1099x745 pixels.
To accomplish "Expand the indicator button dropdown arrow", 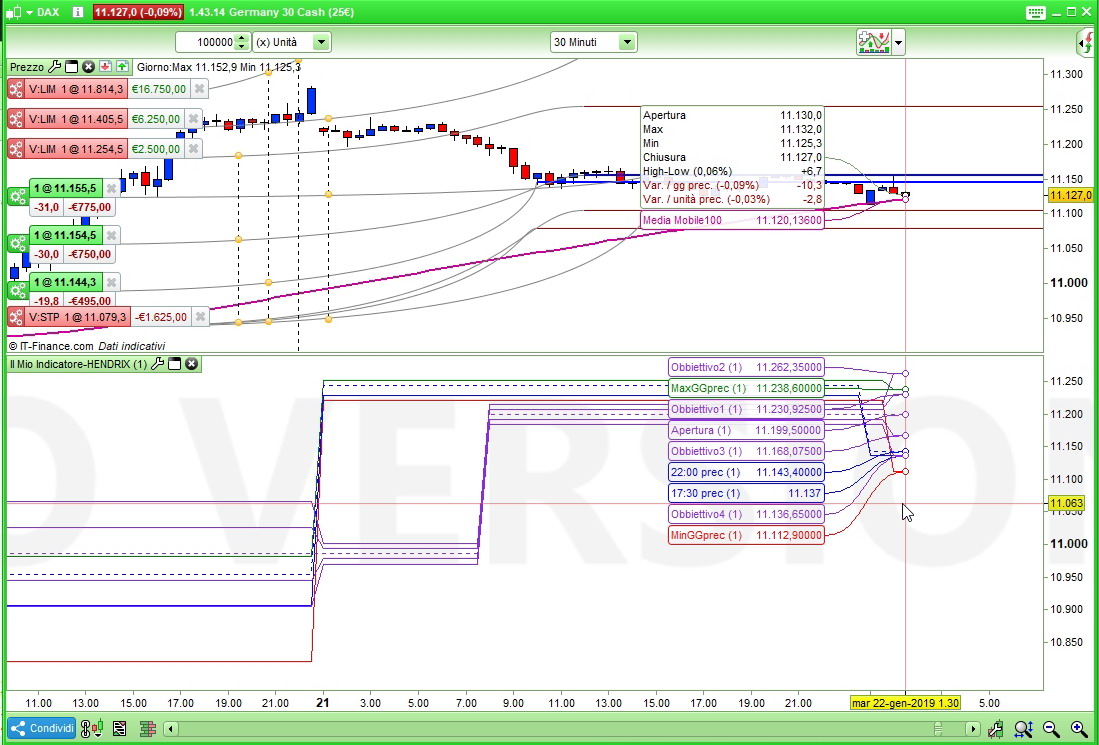I will tap(899, 42).
